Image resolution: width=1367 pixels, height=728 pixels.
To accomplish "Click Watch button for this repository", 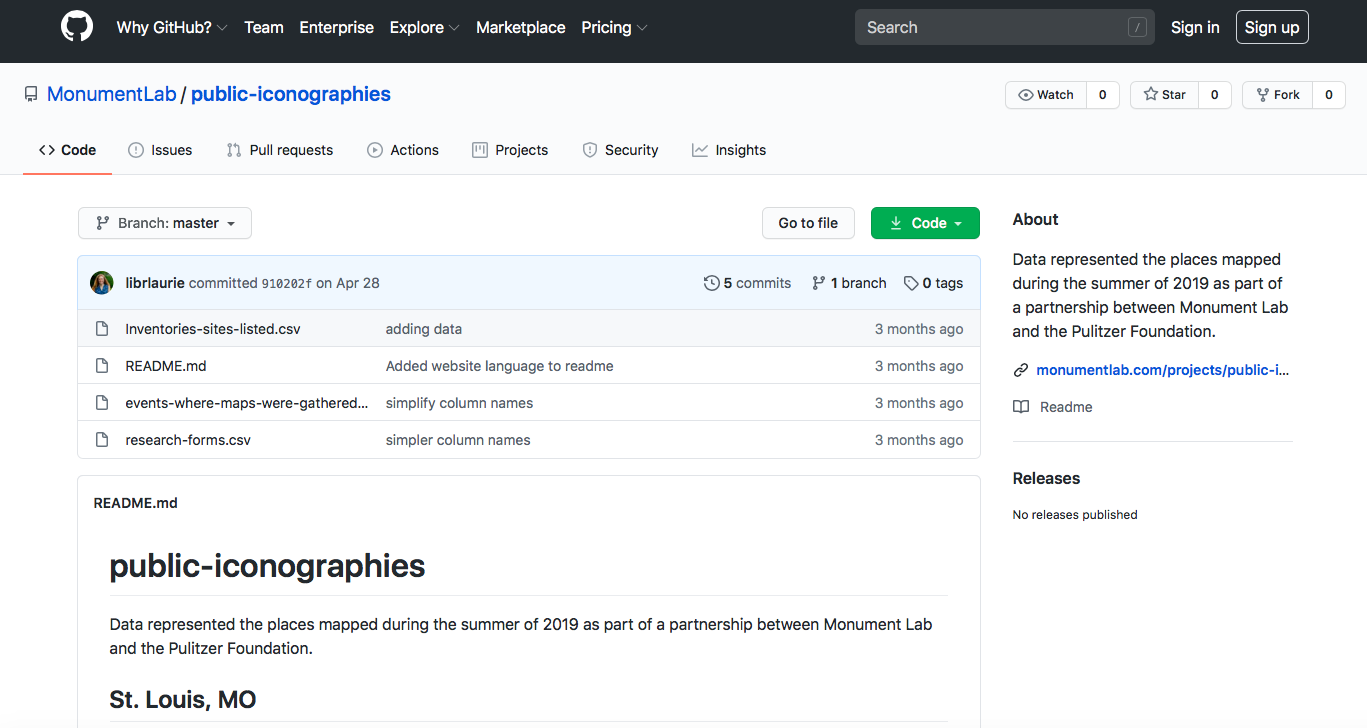I will [x=1046, y=95].
